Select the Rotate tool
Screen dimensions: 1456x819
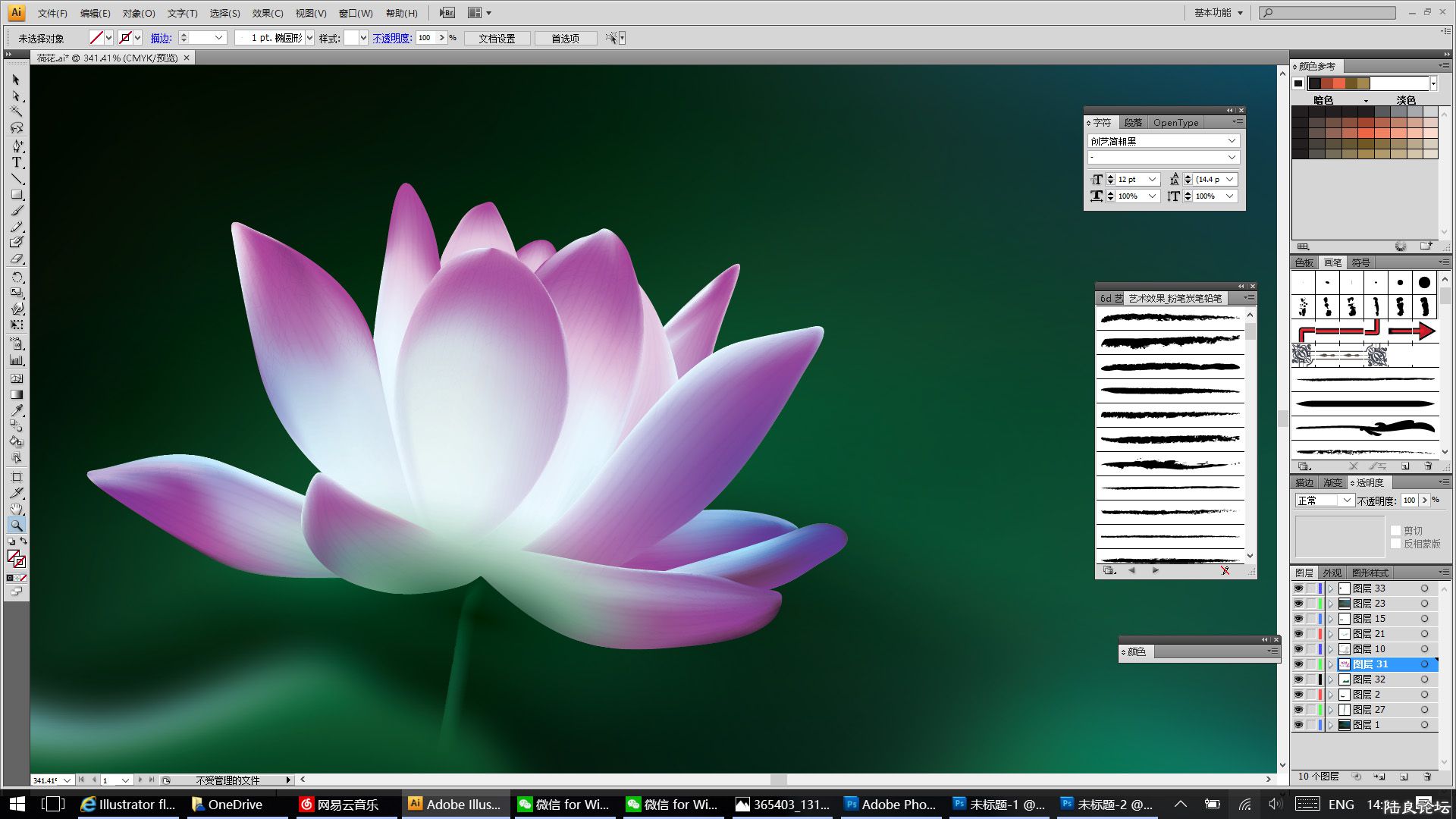tap(17, 277)
